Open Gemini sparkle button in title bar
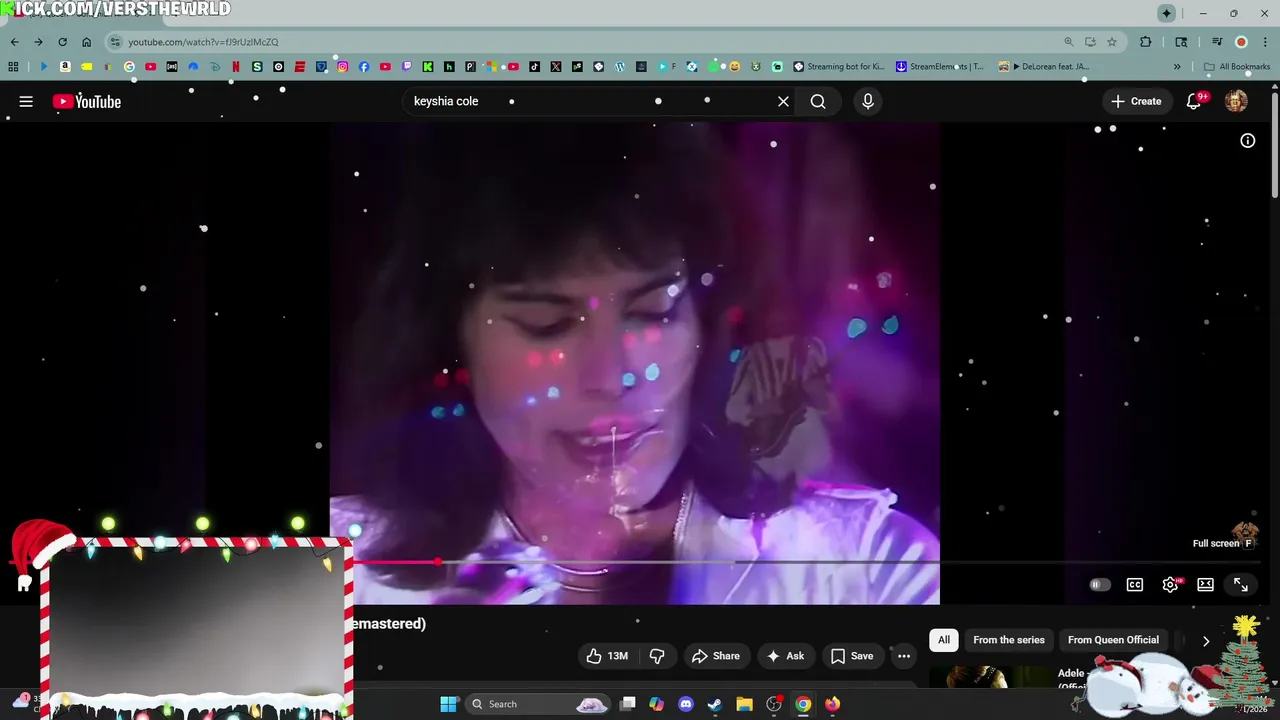1280x720 pixels. click(x=1166, y=13)
